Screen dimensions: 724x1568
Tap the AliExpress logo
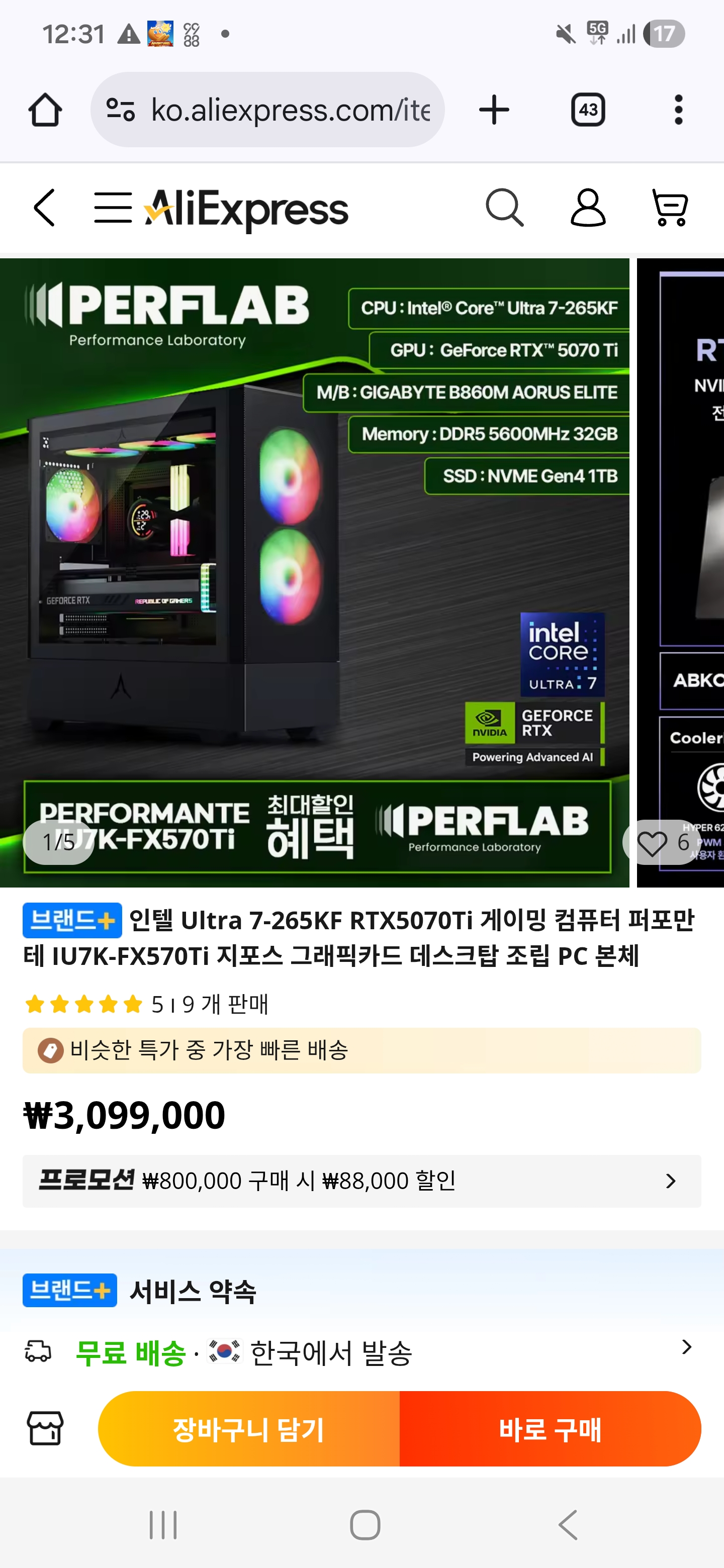(246, 210)
